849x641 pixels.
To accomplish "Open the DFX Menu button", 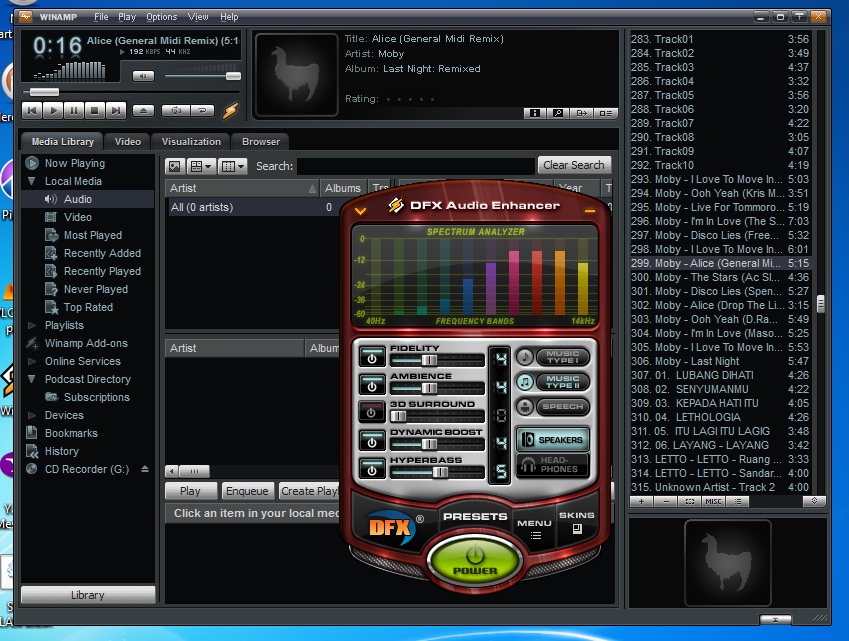I will 534,528.
